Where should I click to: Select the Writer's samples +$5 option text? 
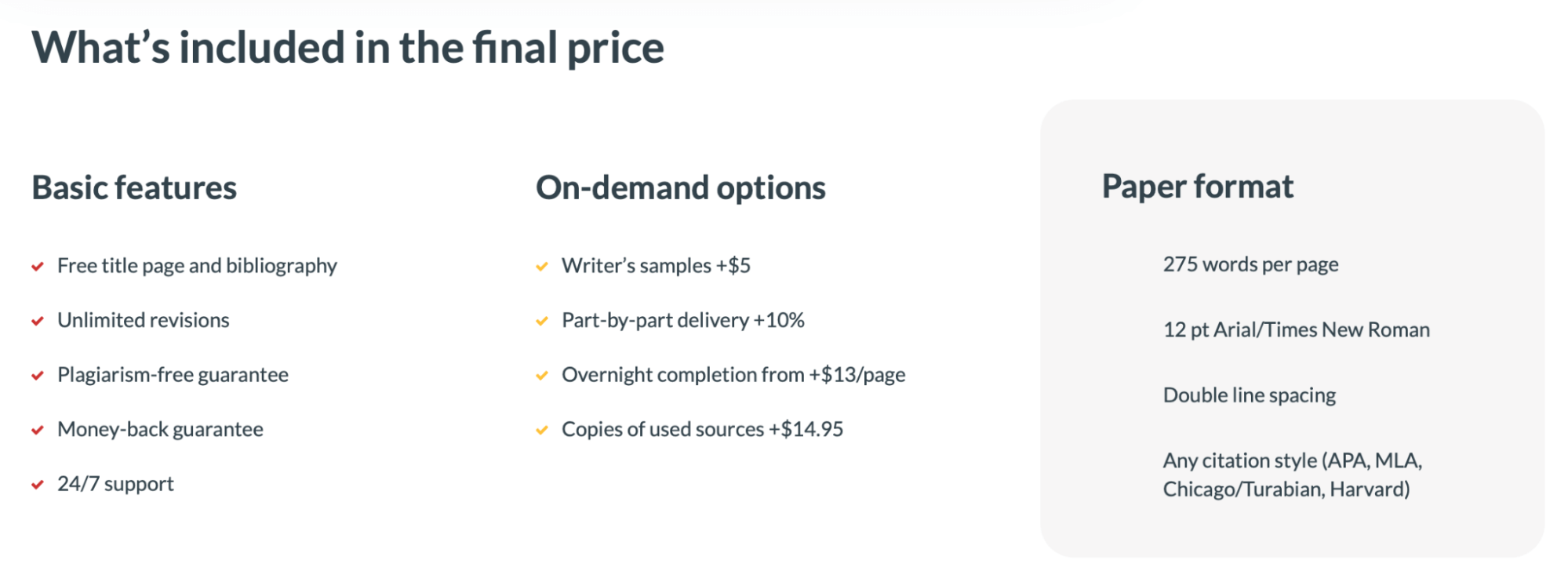point(656,266)
